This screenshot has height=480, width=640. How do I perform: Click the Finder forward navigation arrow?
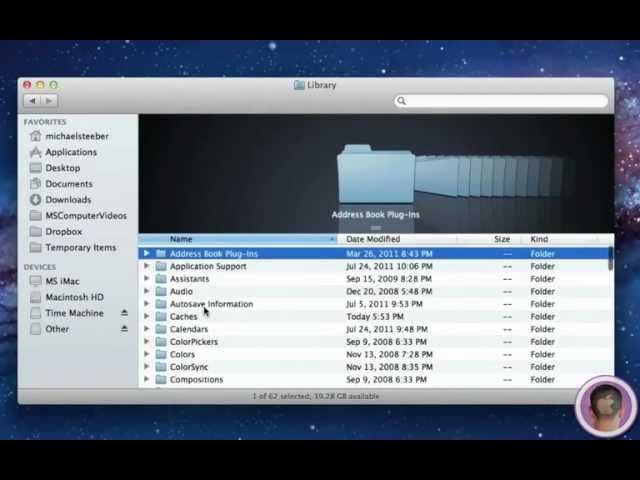click(x=48, y=101)
